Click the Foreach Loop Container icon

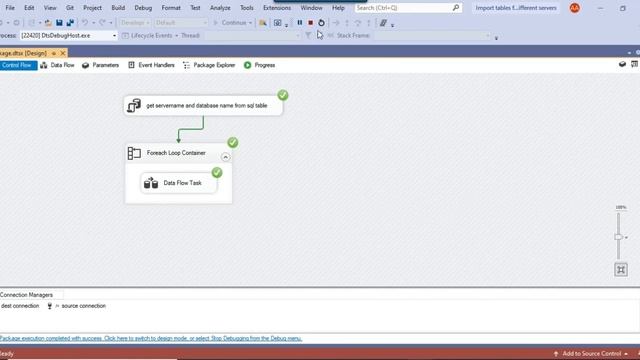coord(134,153)
